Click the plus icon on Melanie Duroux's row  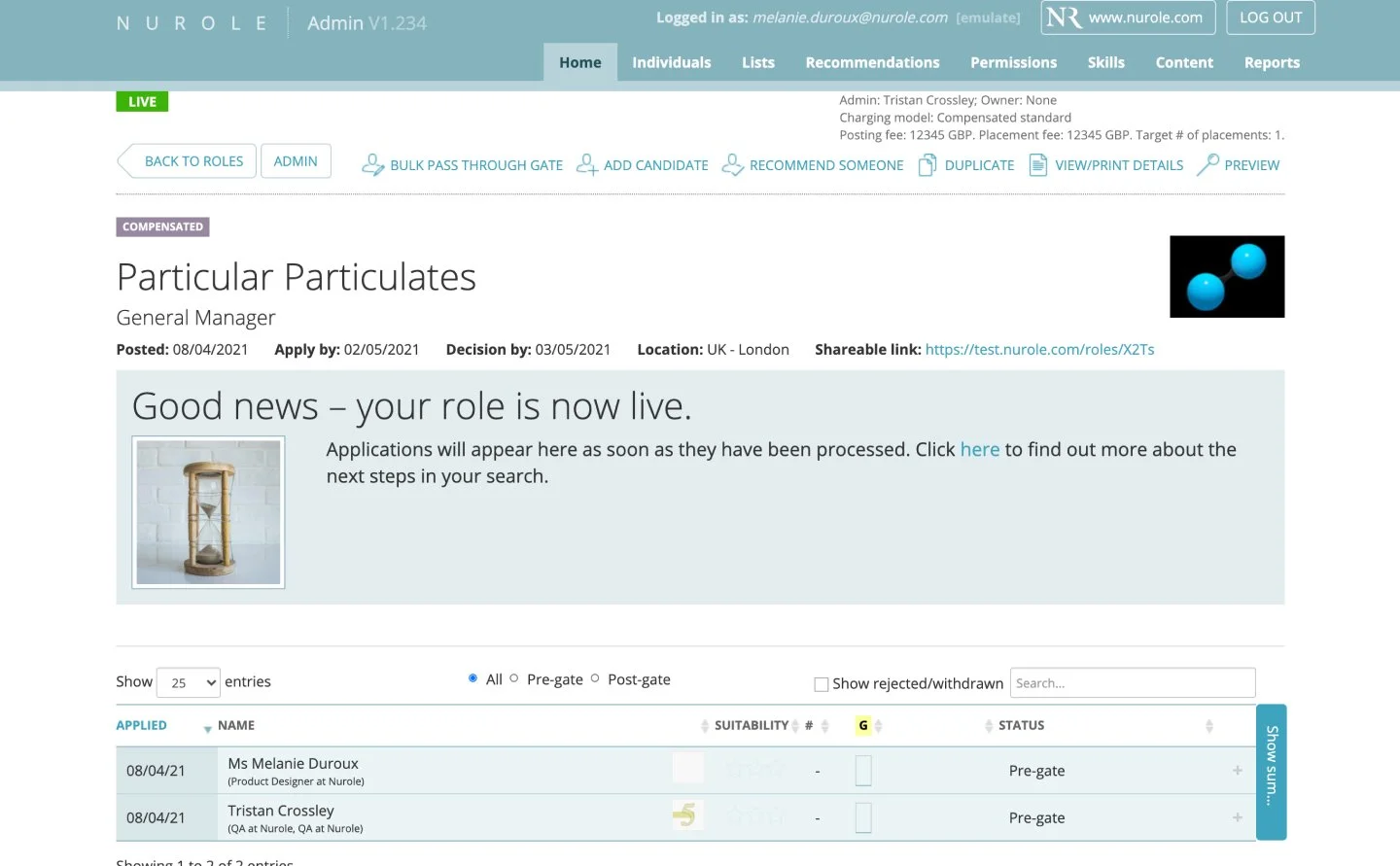[x=1238, y=770]
